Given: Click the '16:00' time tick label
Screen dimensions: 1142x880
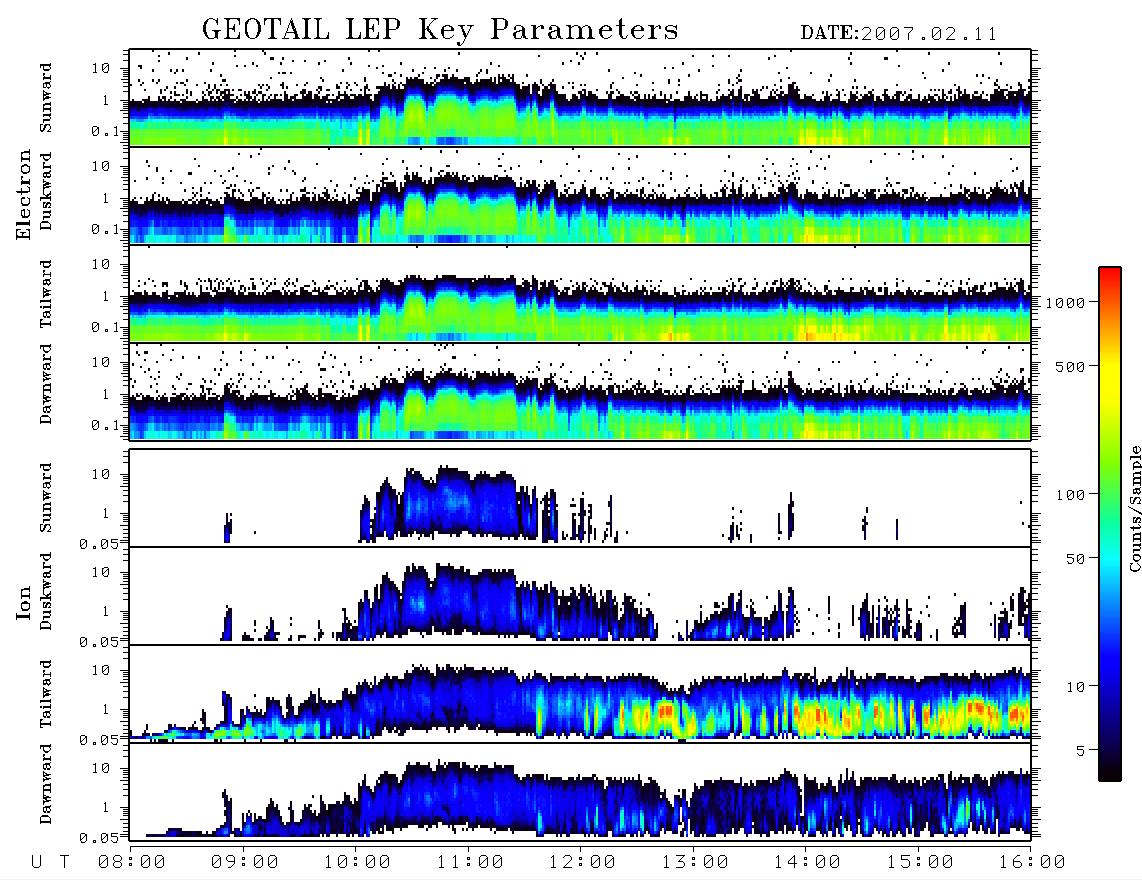Looking at the screenshot, I should coord(1032,862).
